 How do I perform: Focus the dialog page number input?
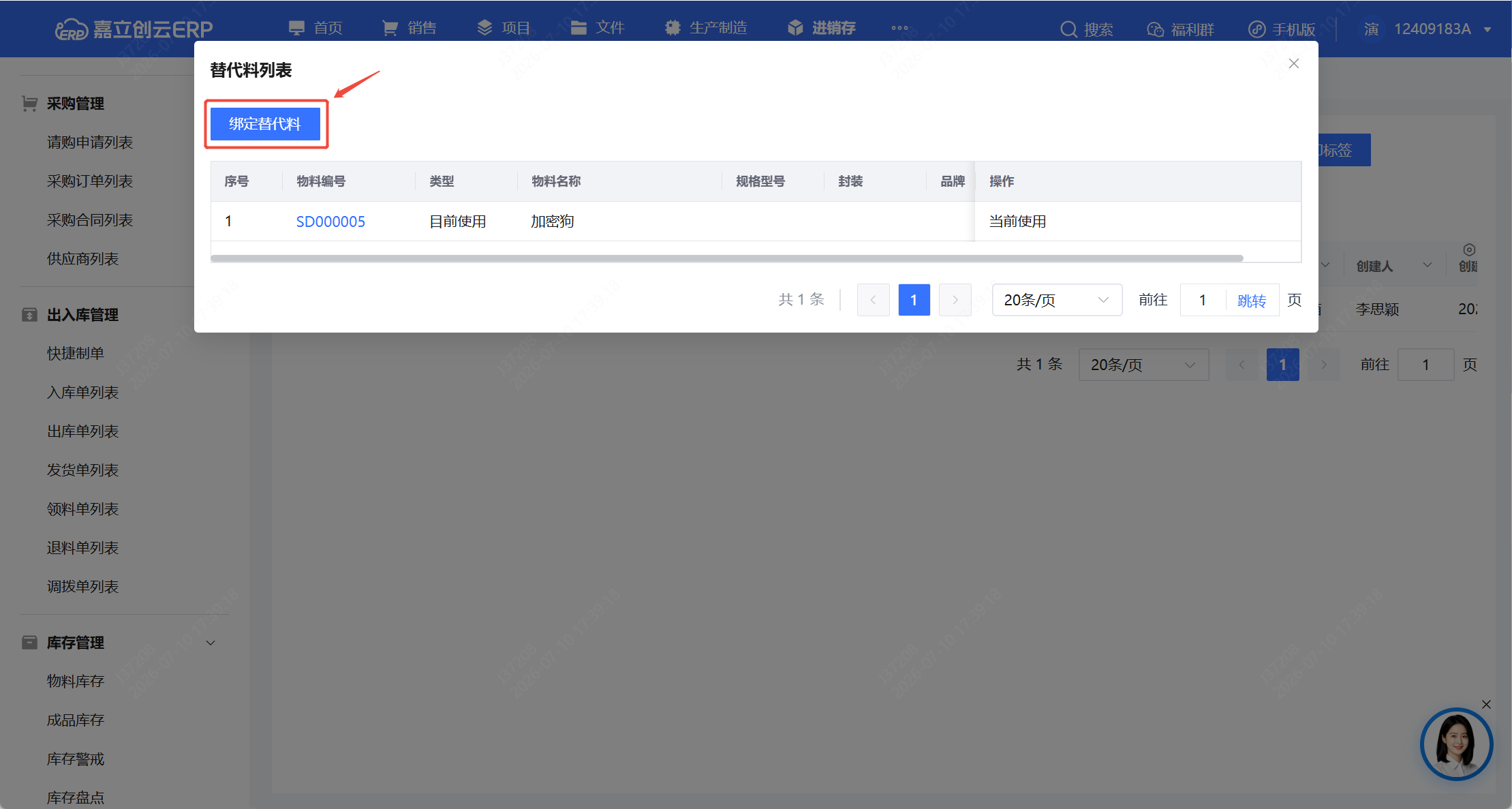pos(1203,300)
